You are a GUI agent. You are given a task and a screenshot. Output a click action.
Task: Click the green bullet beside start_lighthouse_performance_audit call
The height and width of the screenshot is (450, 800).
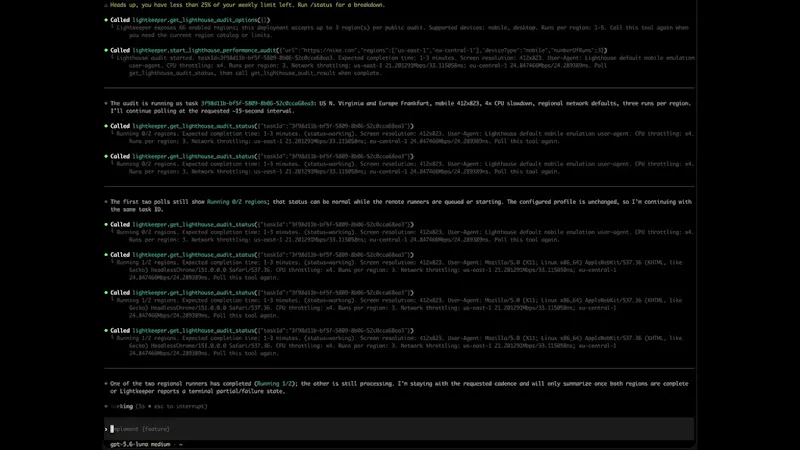pyautogui.click(x=106, y=51)
